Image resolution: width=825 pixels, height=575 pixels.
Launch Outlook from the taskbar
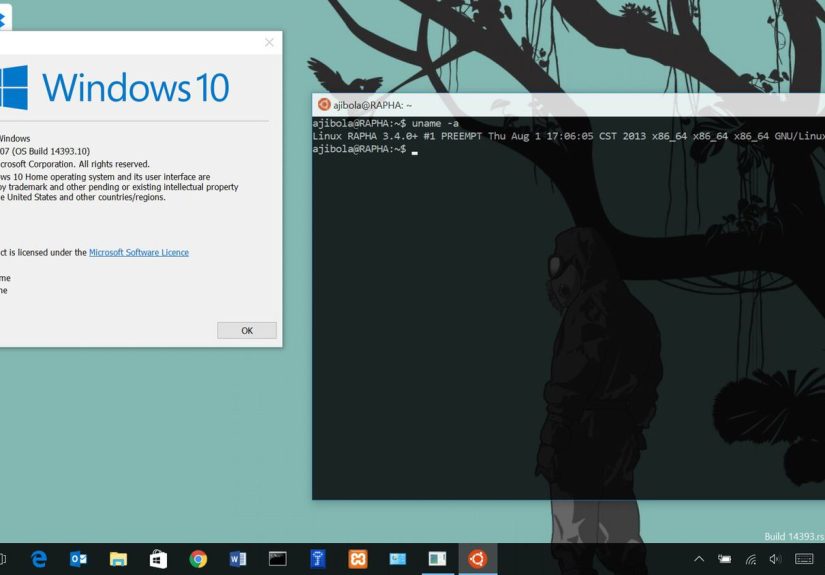[78, 559]
